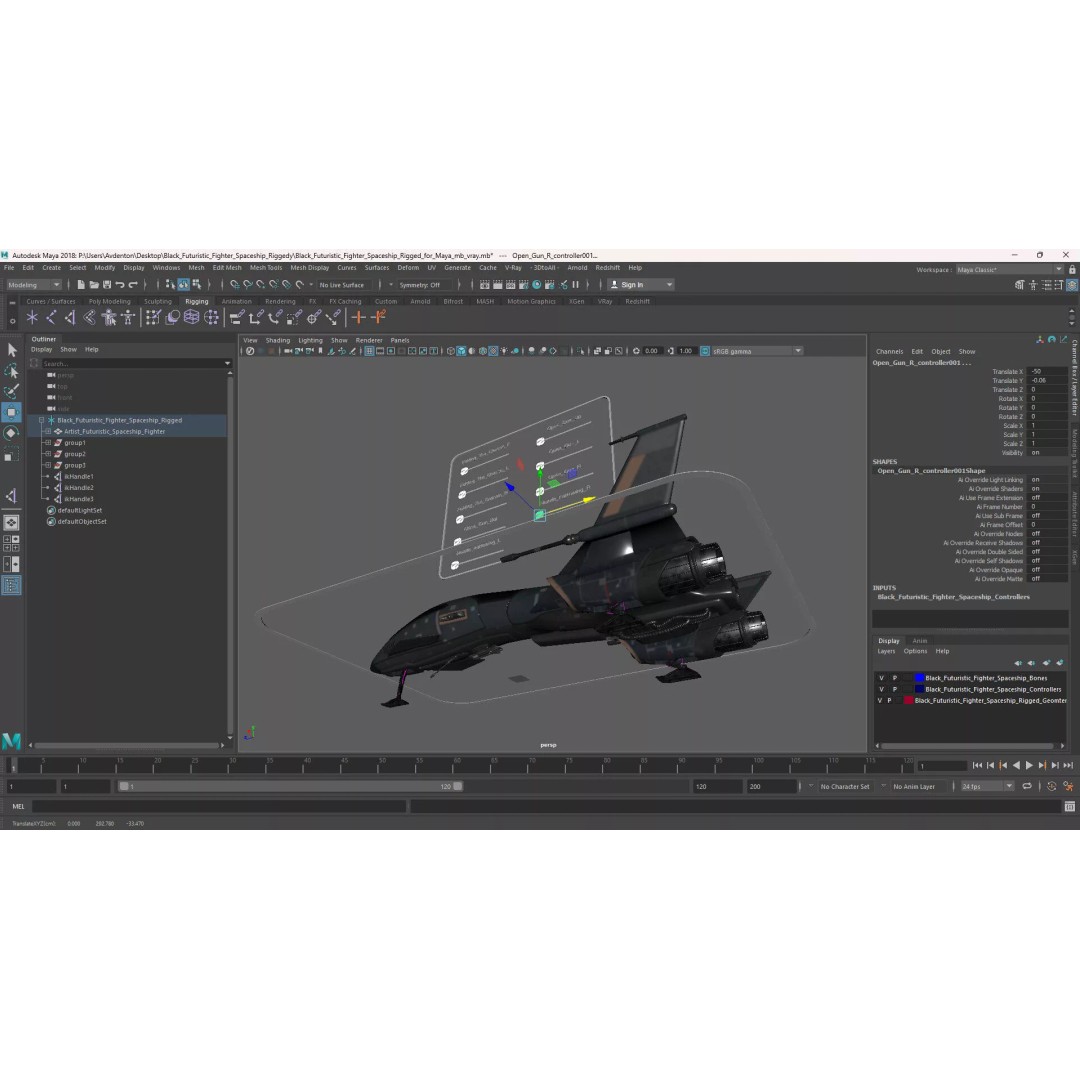Open the viewport Shading menu

click(x=278, y=340)
